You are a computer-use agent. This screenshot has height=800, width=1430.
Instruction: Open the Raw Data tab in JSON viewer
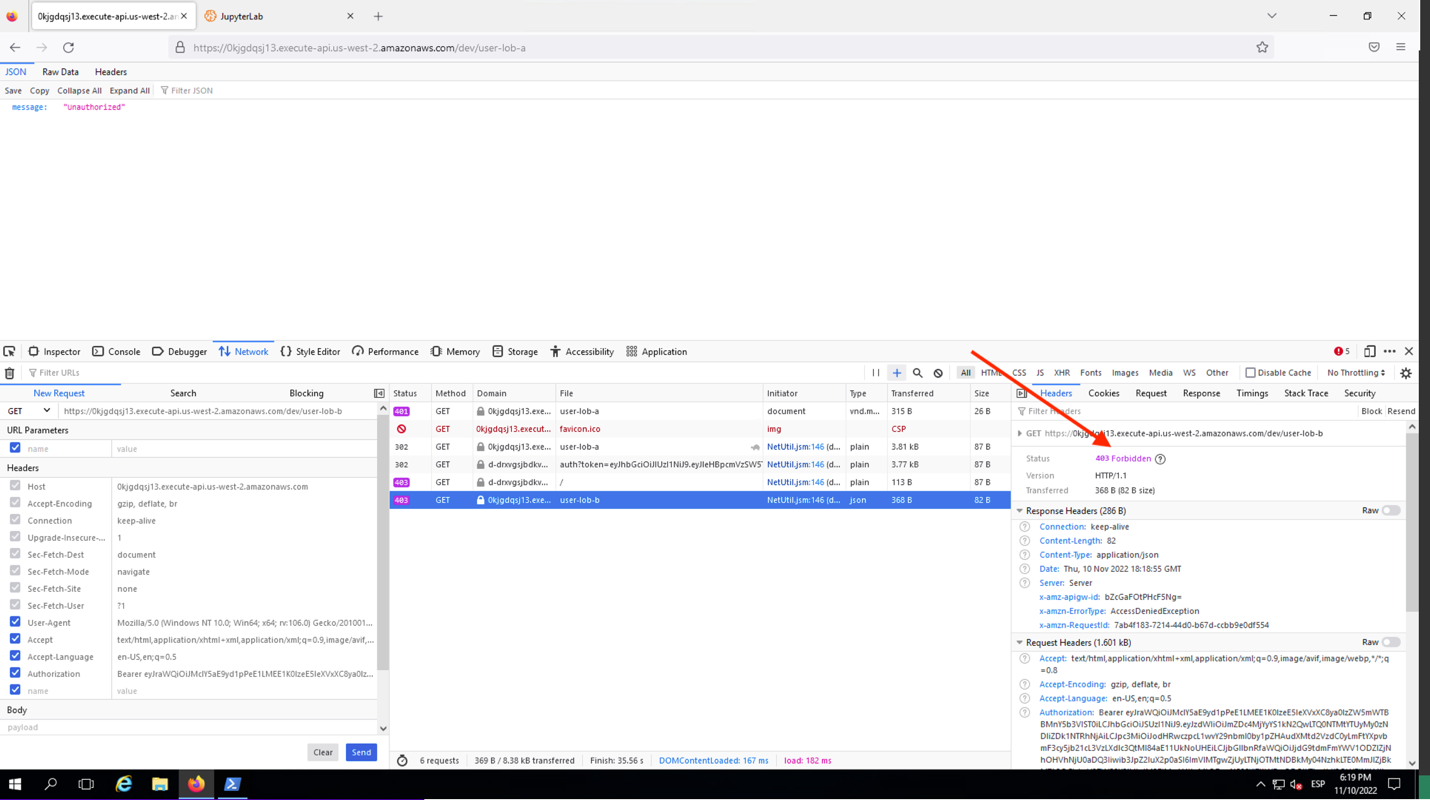pos(60,72)
